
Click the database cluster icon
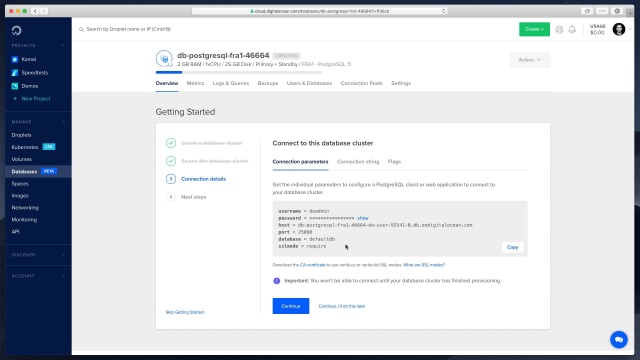coord(164,59)
